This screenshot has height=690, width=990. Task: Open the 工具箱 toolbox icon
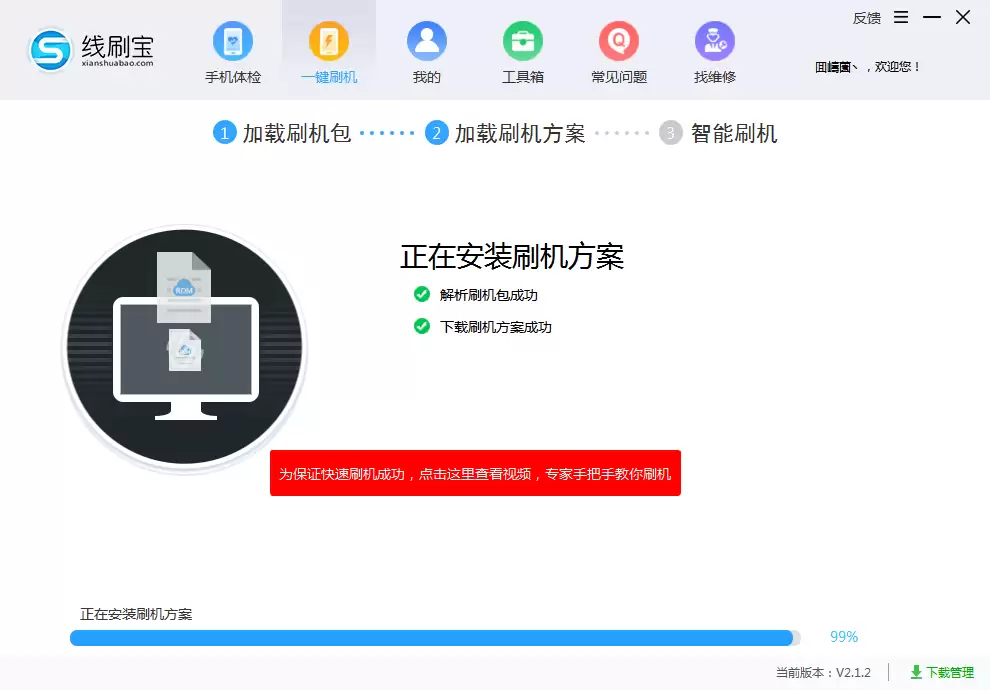point(523,41)
